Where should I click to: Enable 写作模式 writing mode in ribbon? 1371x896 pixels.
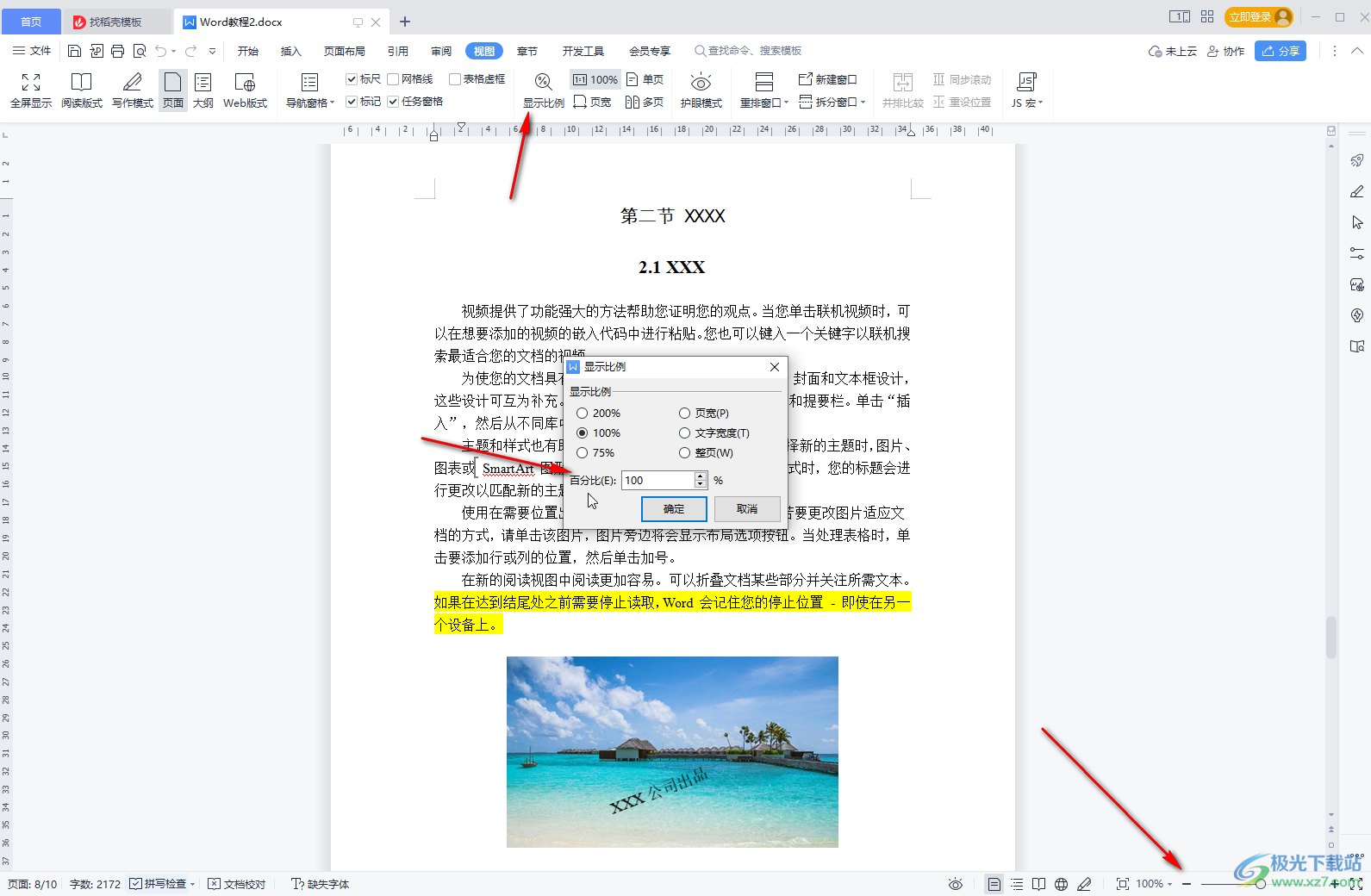[133, 90]
